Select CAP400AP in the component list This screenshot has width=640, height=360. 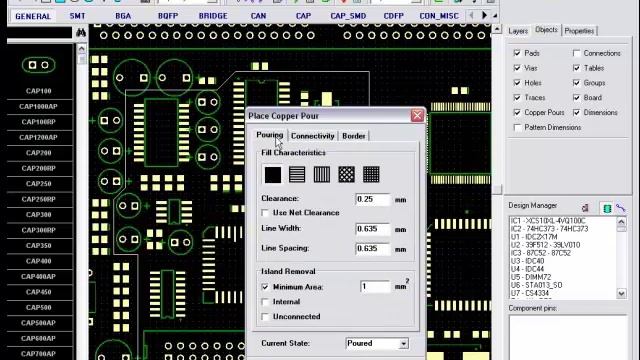[39, 276]
